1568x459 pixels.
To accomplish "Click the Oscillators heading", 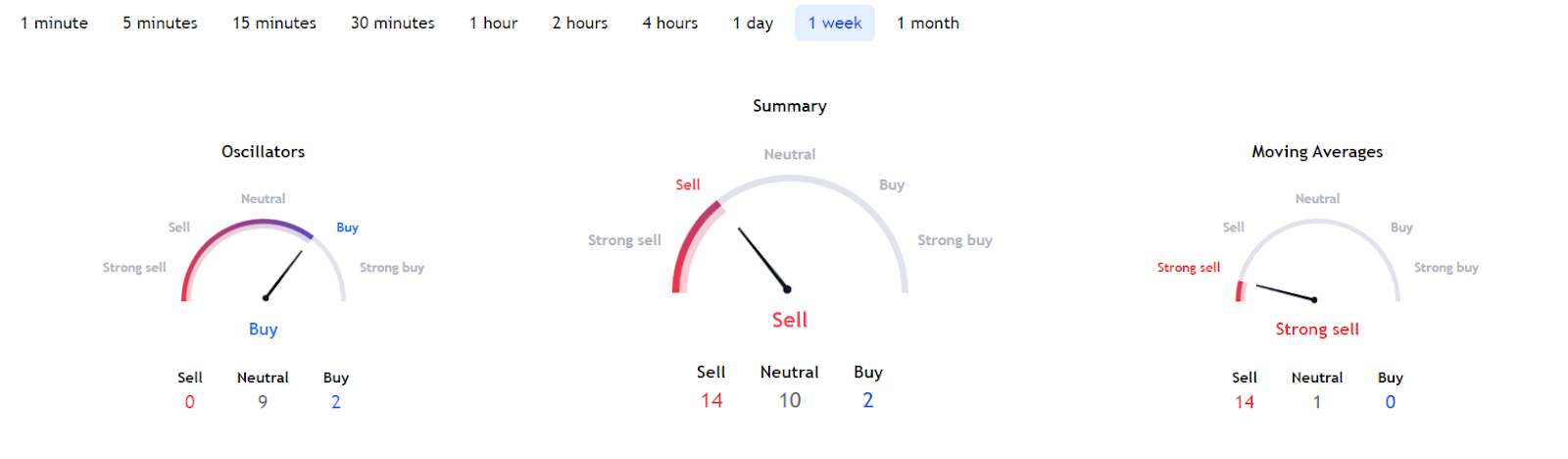I will (x=263, y=151).
